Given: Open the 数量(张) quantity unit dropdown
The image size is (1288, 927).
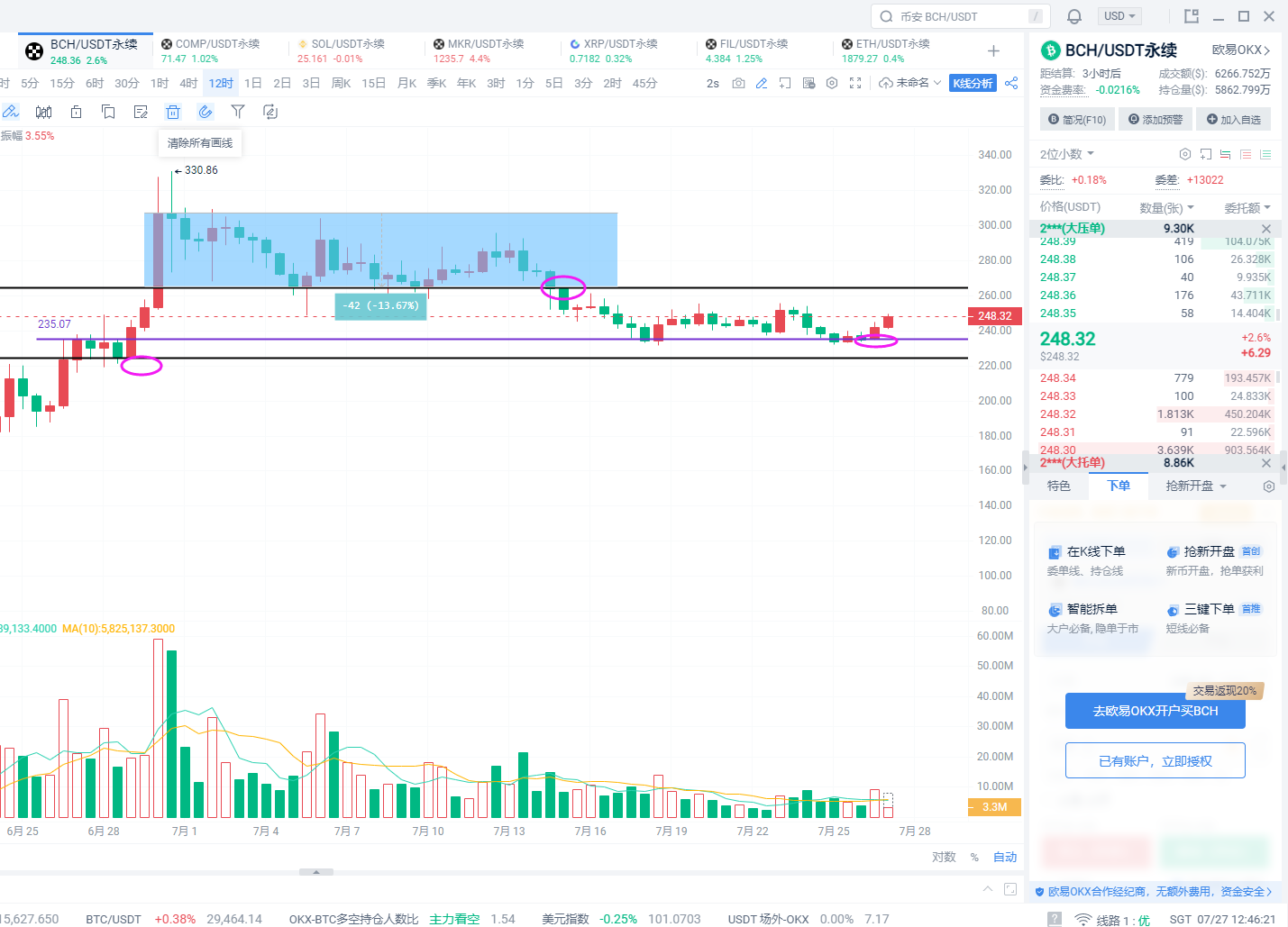Looking at the screenshot, I should pos(1167,207).
